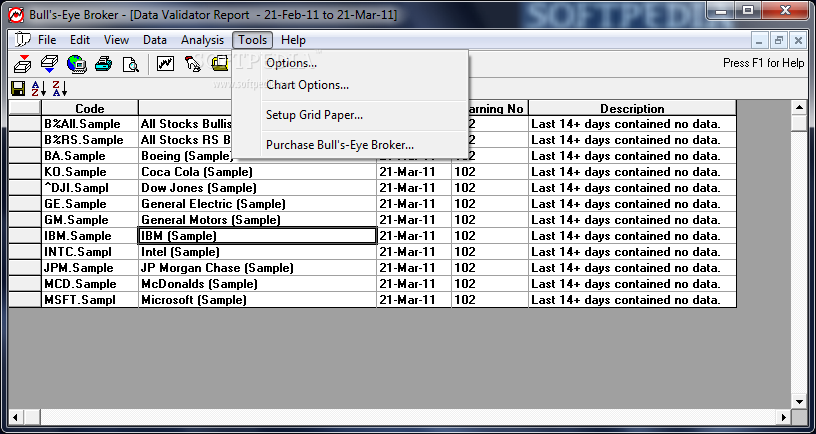Click the Bull's-Eye Broker title bar app icon

point(15,15)
